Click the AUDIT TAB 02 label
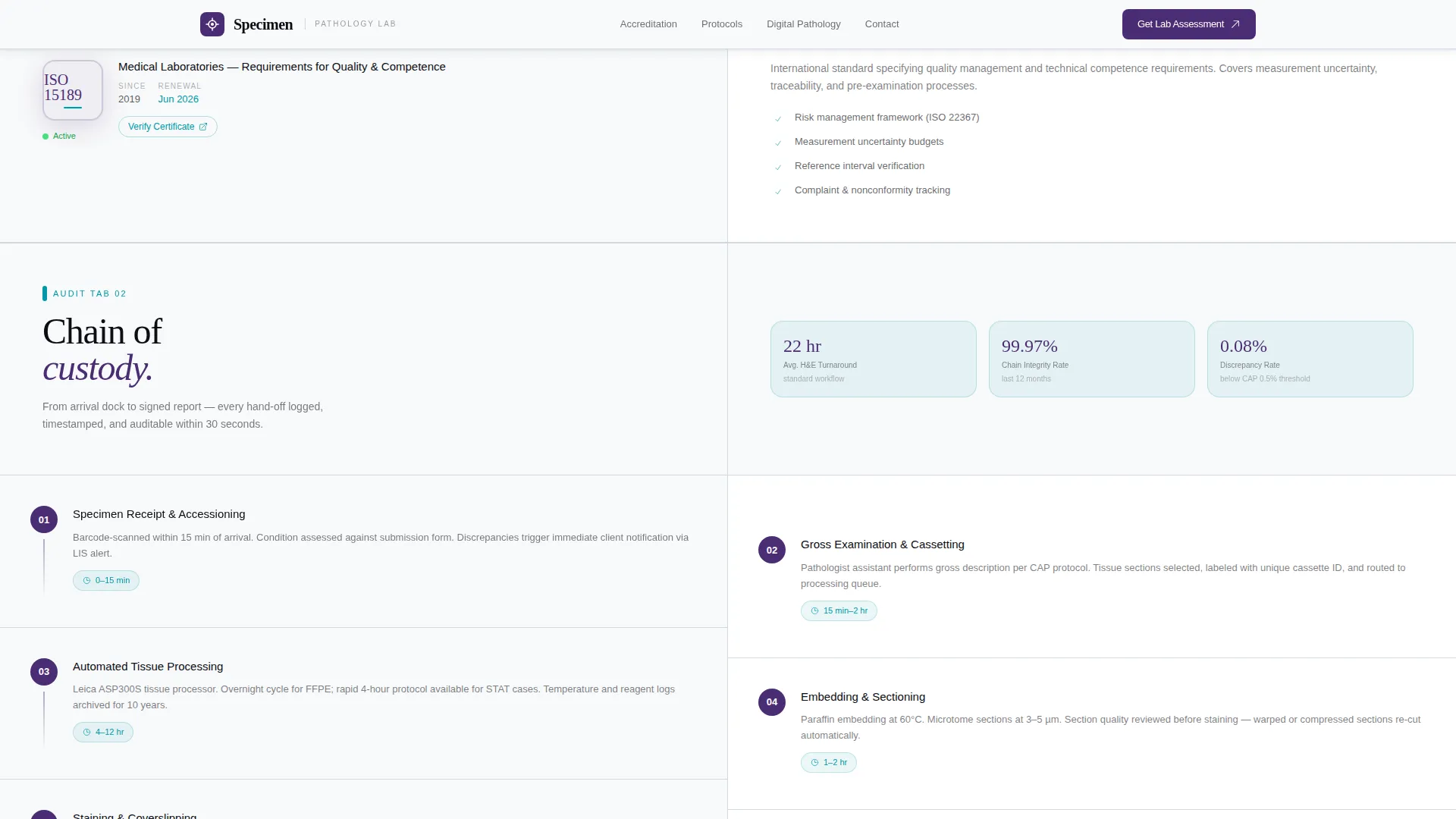This screenshot has height=819, width=1456. 89,293
